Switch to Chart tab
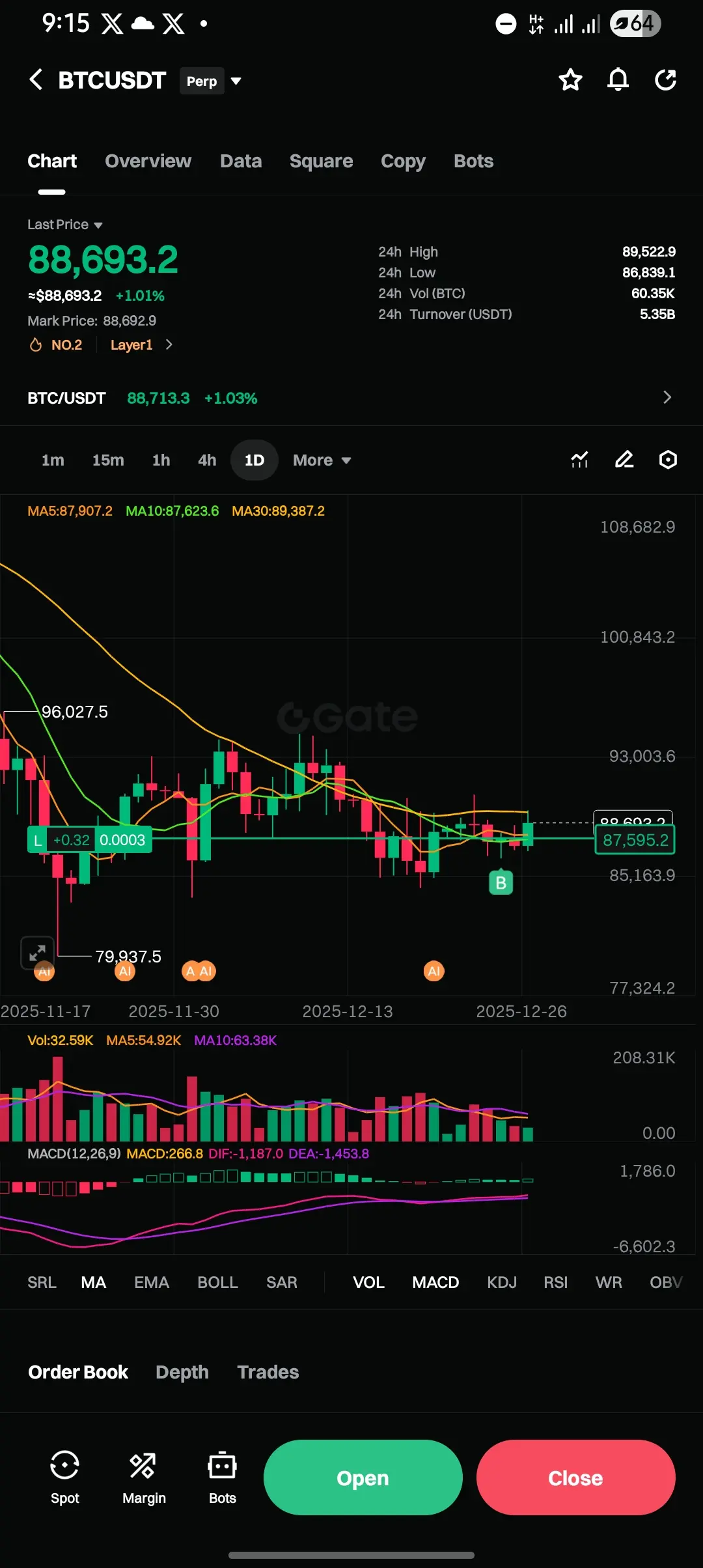The image size is (703, 1568). click(52, 161)
